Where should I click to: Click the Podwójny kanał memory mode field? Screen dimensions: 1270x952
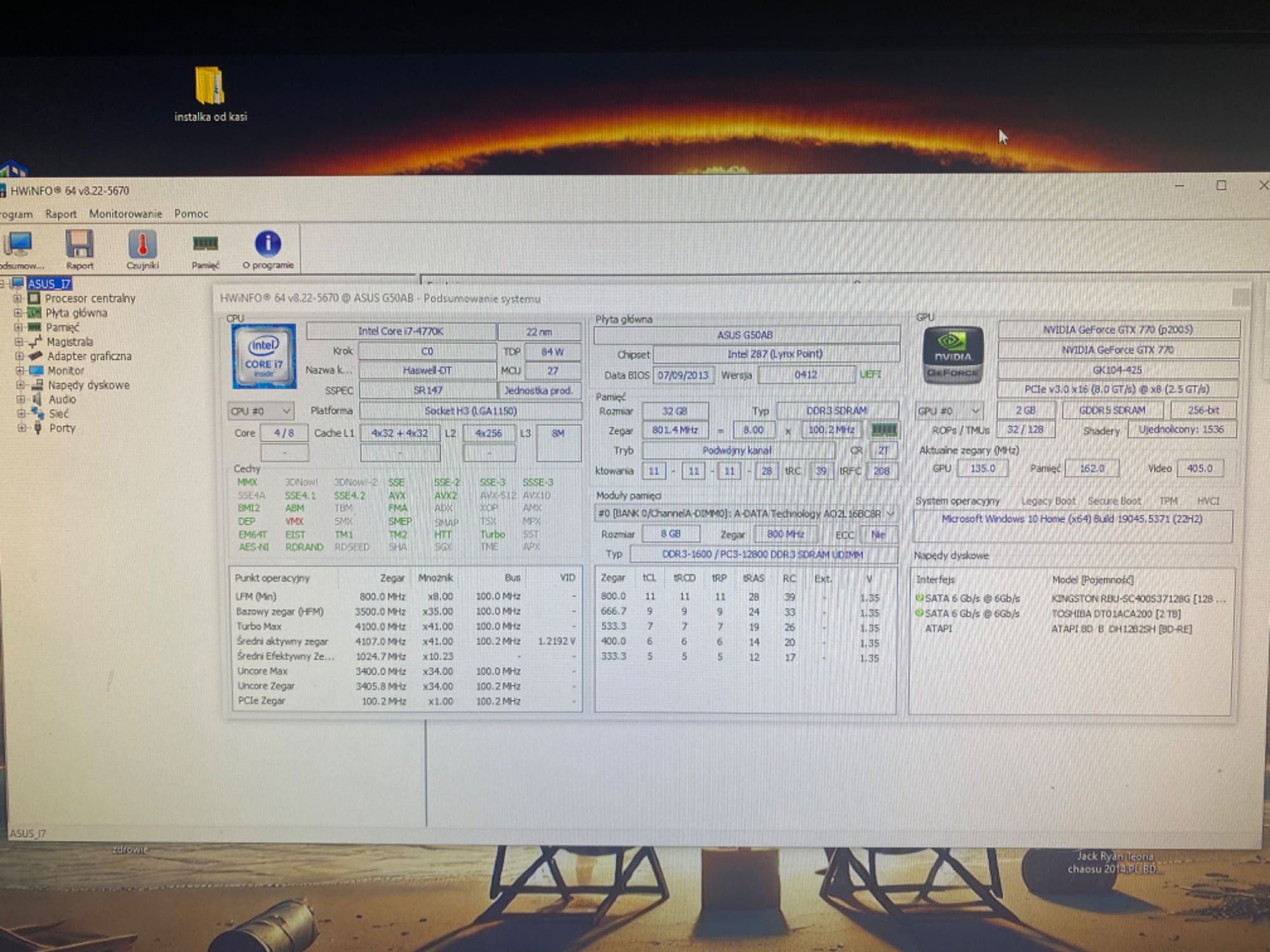[x=738, y=451]
